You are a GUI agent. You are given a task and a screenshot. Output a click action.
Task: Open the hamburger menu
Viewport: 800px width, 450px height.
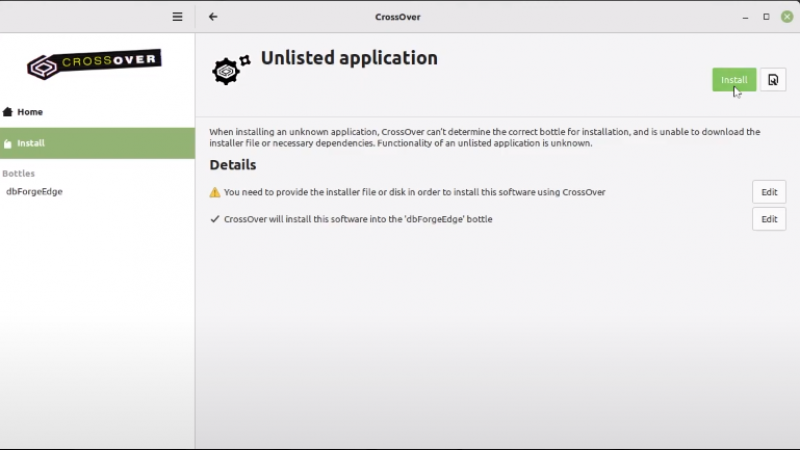point(177,17)
